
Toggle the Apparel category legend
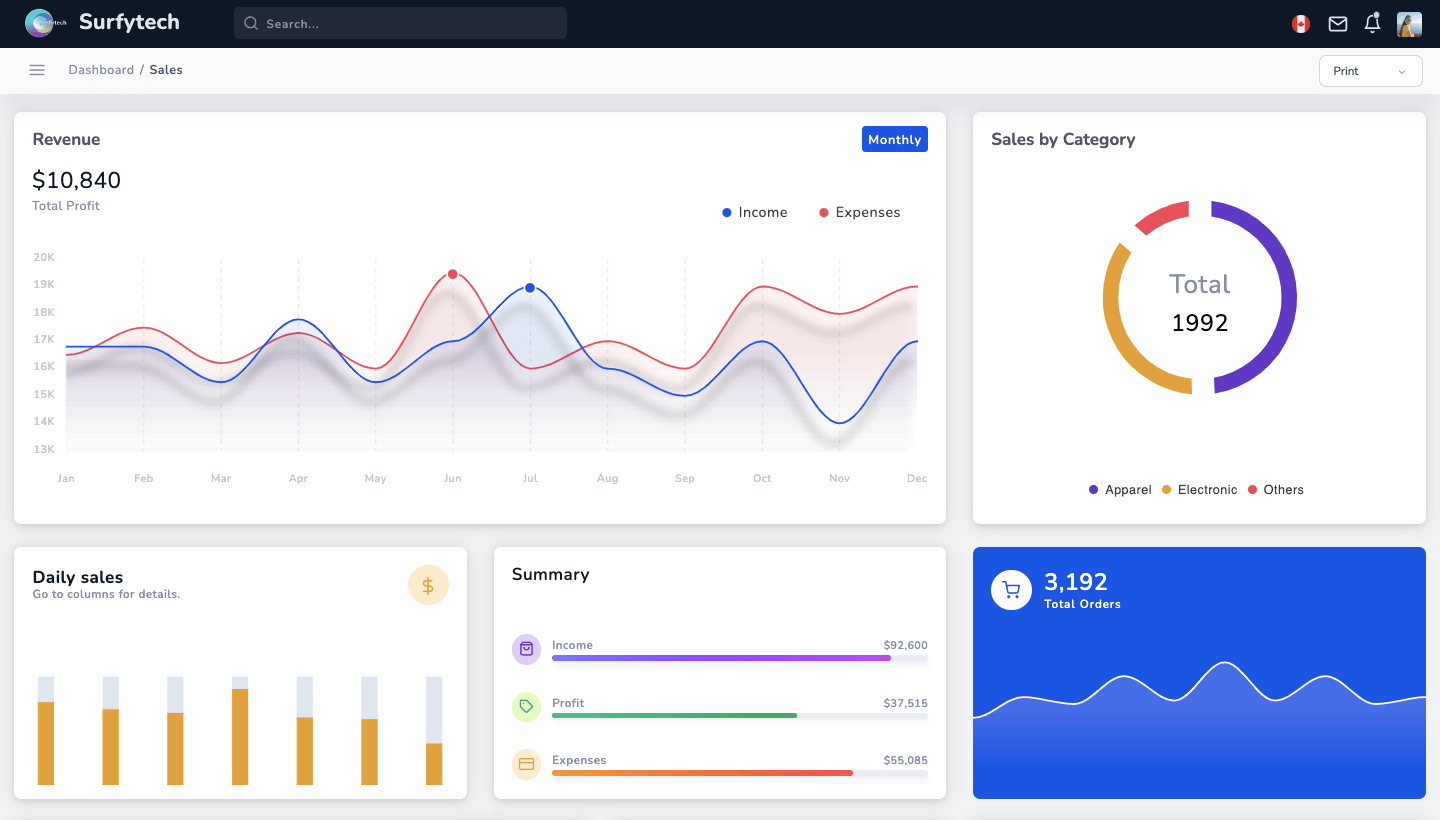click(x=1119, y=489)
